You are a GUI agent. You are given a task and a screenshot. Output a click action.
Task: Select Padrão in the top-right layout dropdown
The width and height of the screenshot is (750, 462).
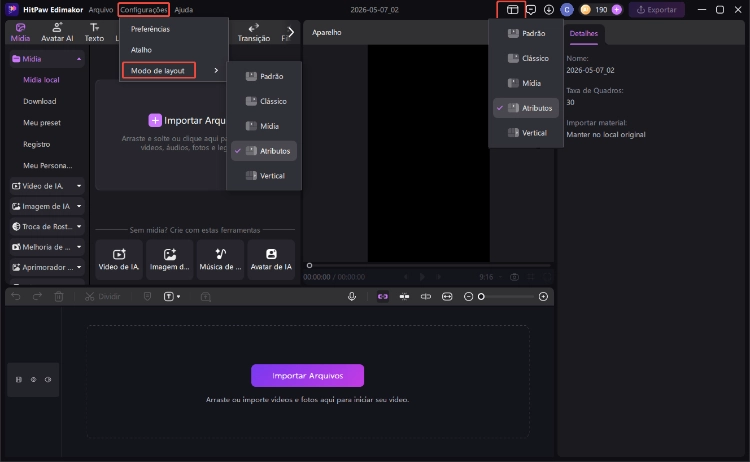coord(526,33)
